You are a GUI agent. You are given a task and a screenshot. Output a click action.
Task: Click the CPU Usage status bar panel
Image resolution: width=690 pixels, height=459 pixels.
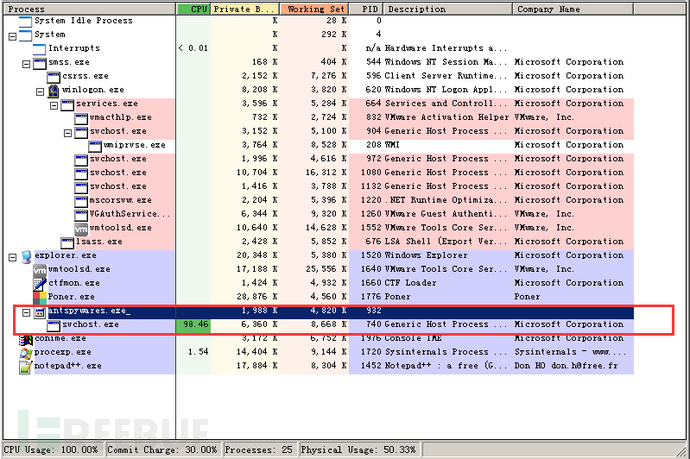coord(50,451)
